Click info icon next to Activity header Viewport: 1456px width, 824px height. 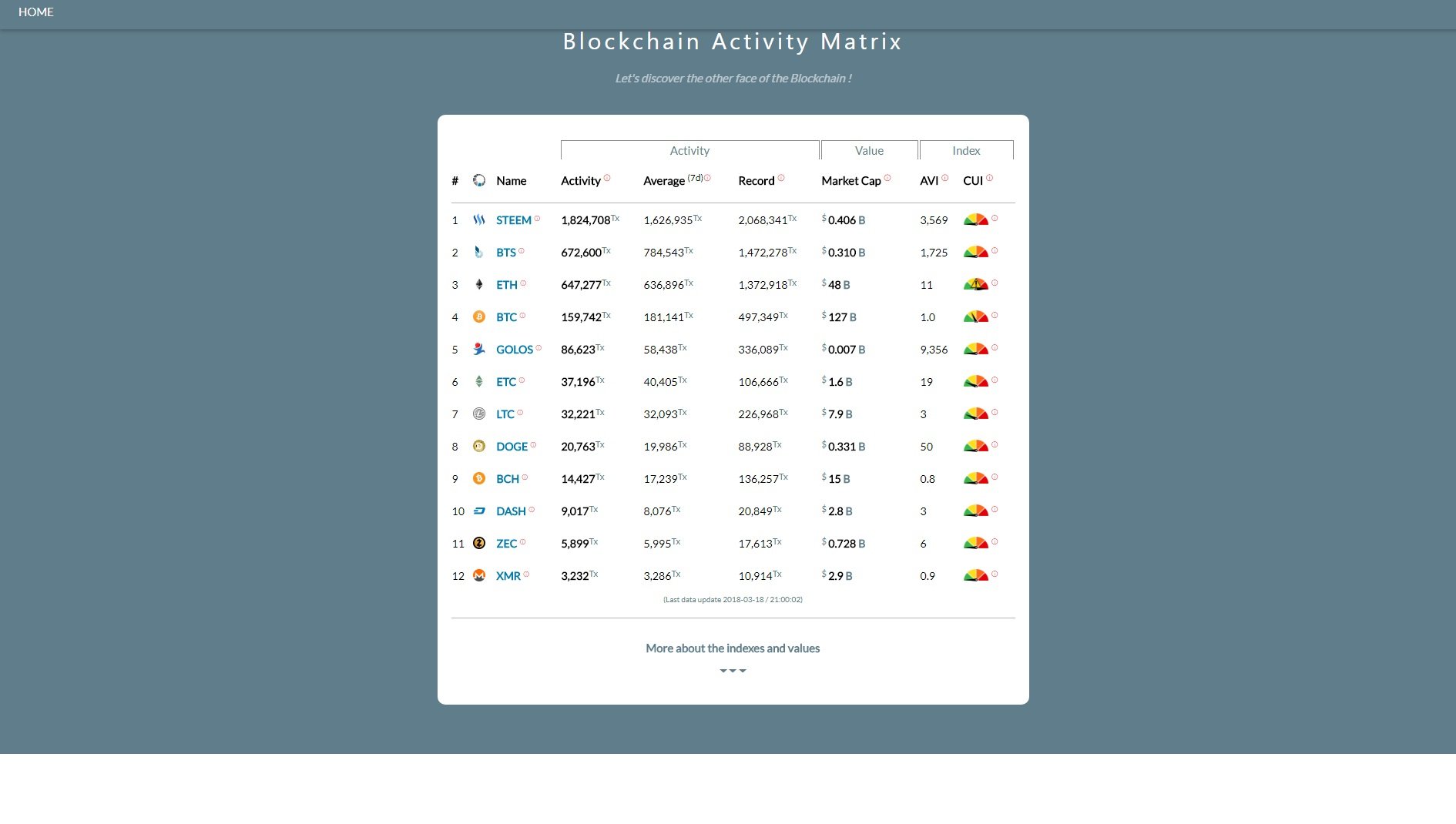click(x=607, y=178)
